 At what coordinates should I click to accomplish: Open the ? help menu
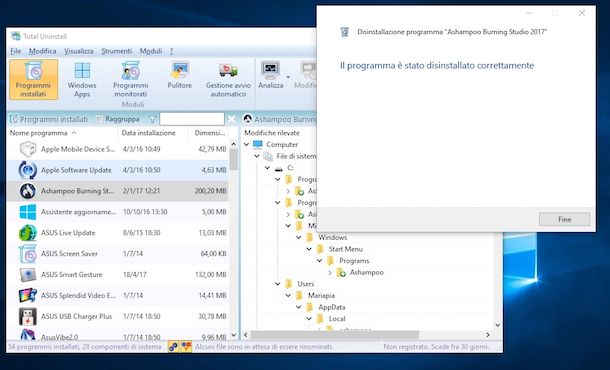[171, 51]
